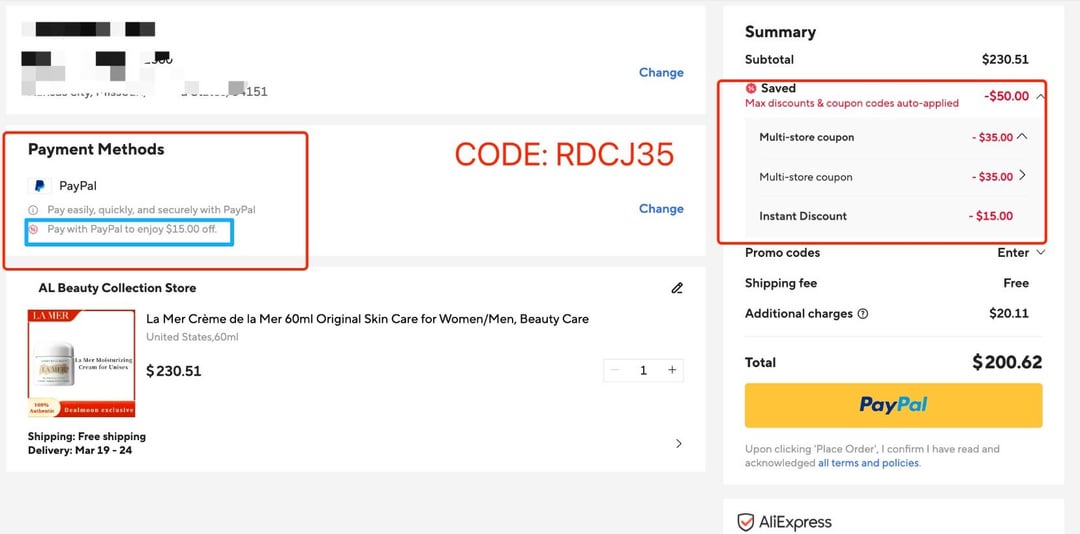Image resolution: width=1080 pixels, height=534 pixels.
Task: Collapse the Saved discounts section
Action: click(x=1041, y=96)
